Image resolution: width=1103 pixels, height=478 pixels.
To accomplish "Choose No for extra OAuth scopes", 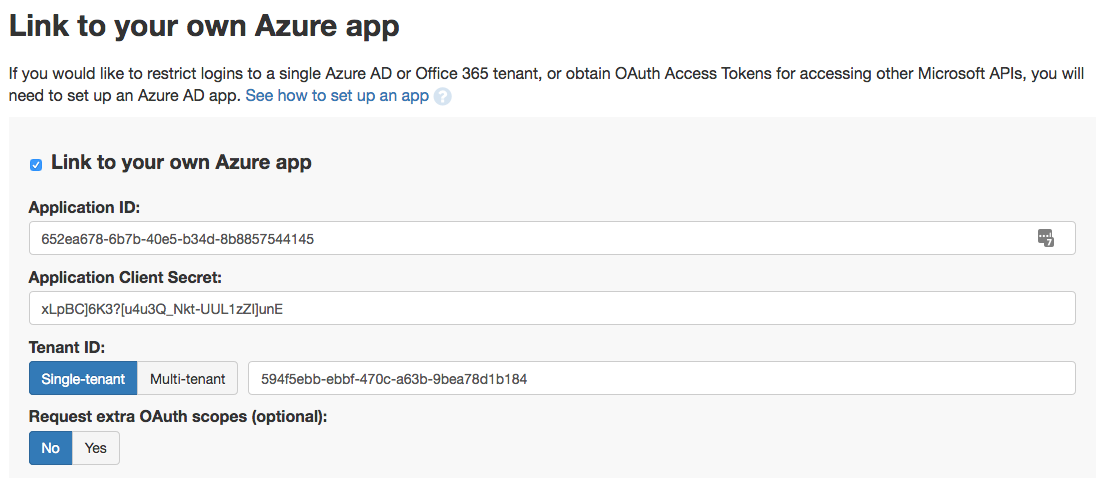I will [51, 448].
